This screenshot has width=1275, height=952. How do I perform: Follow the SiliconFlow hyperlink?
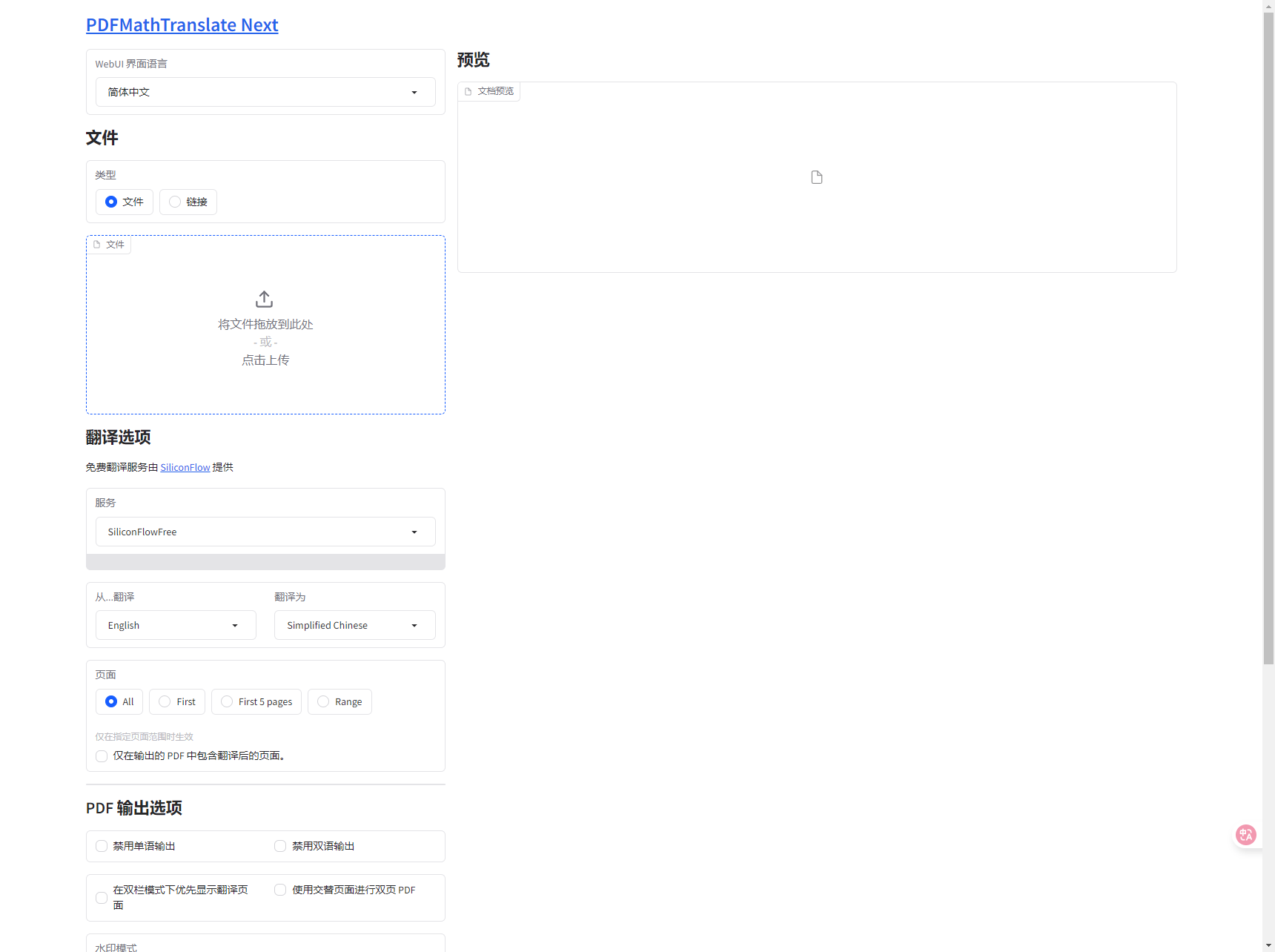[185, 467]
